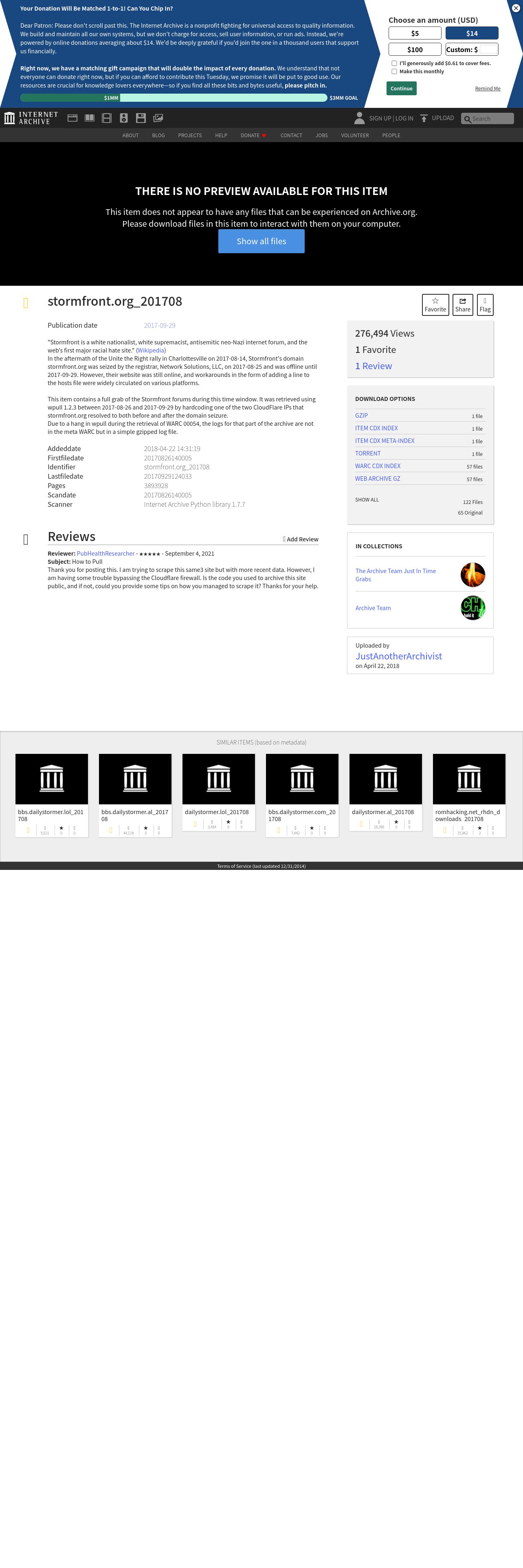Open the ABOUT menu item
The width and height of the screenshot is (523, 1568).
coord(130,135)
